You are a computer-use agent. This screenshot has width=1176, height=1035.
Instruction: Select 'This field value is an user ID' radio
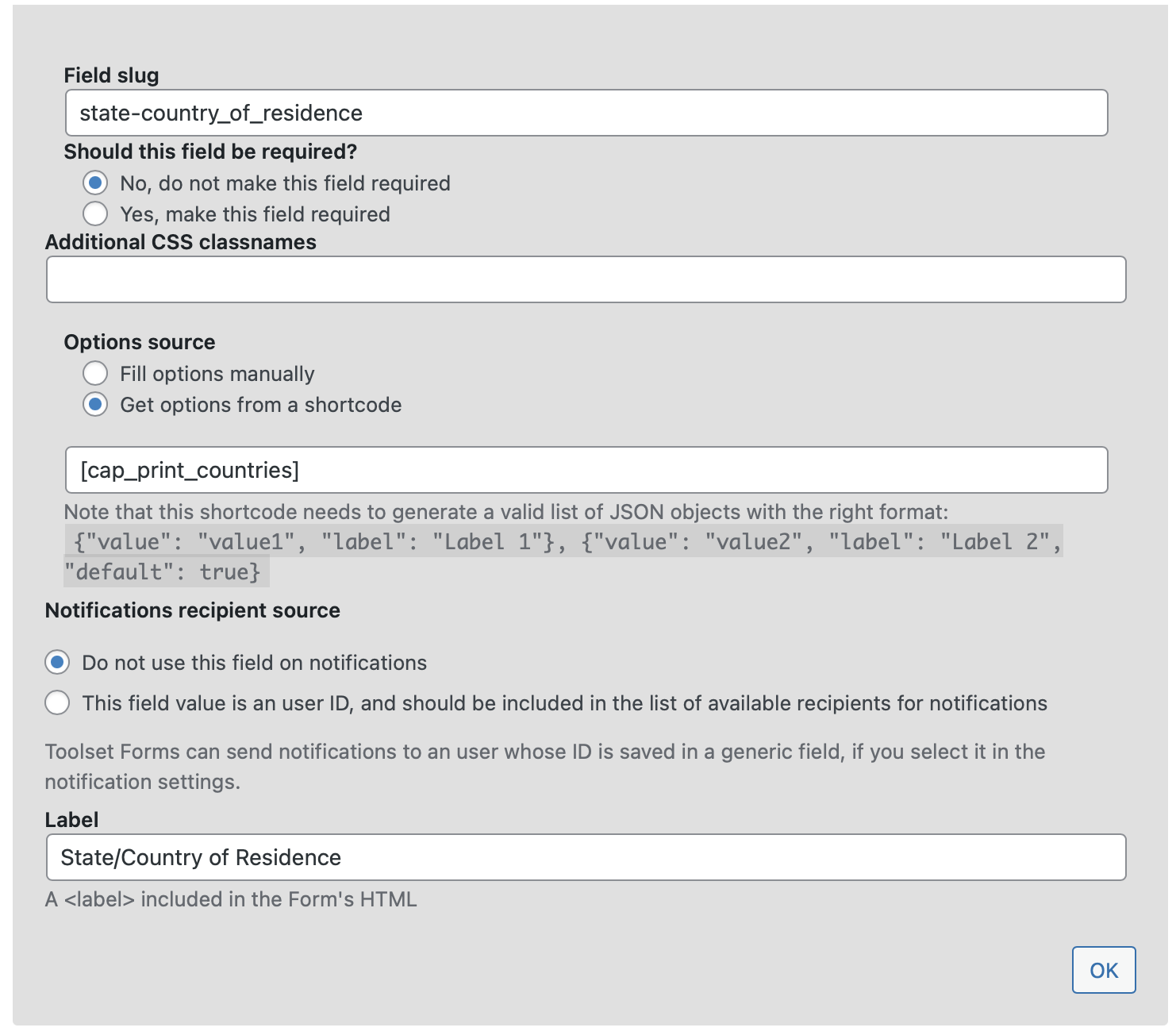tap(57, 703)
